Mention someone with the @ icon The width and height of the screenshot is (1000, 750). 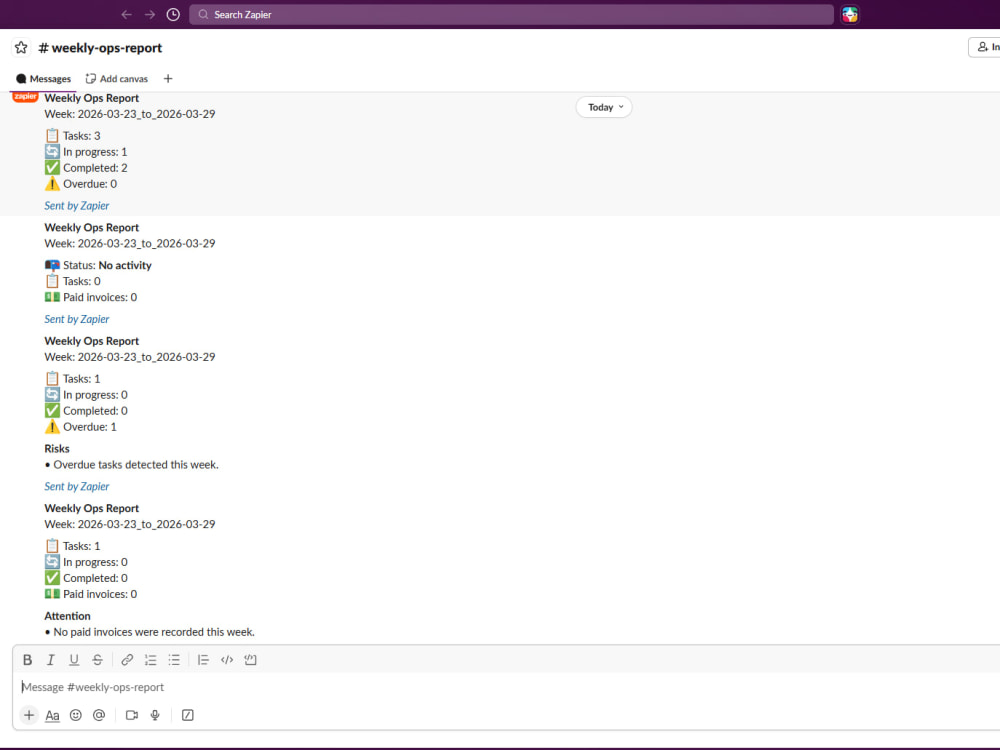[x=99, y=716]
